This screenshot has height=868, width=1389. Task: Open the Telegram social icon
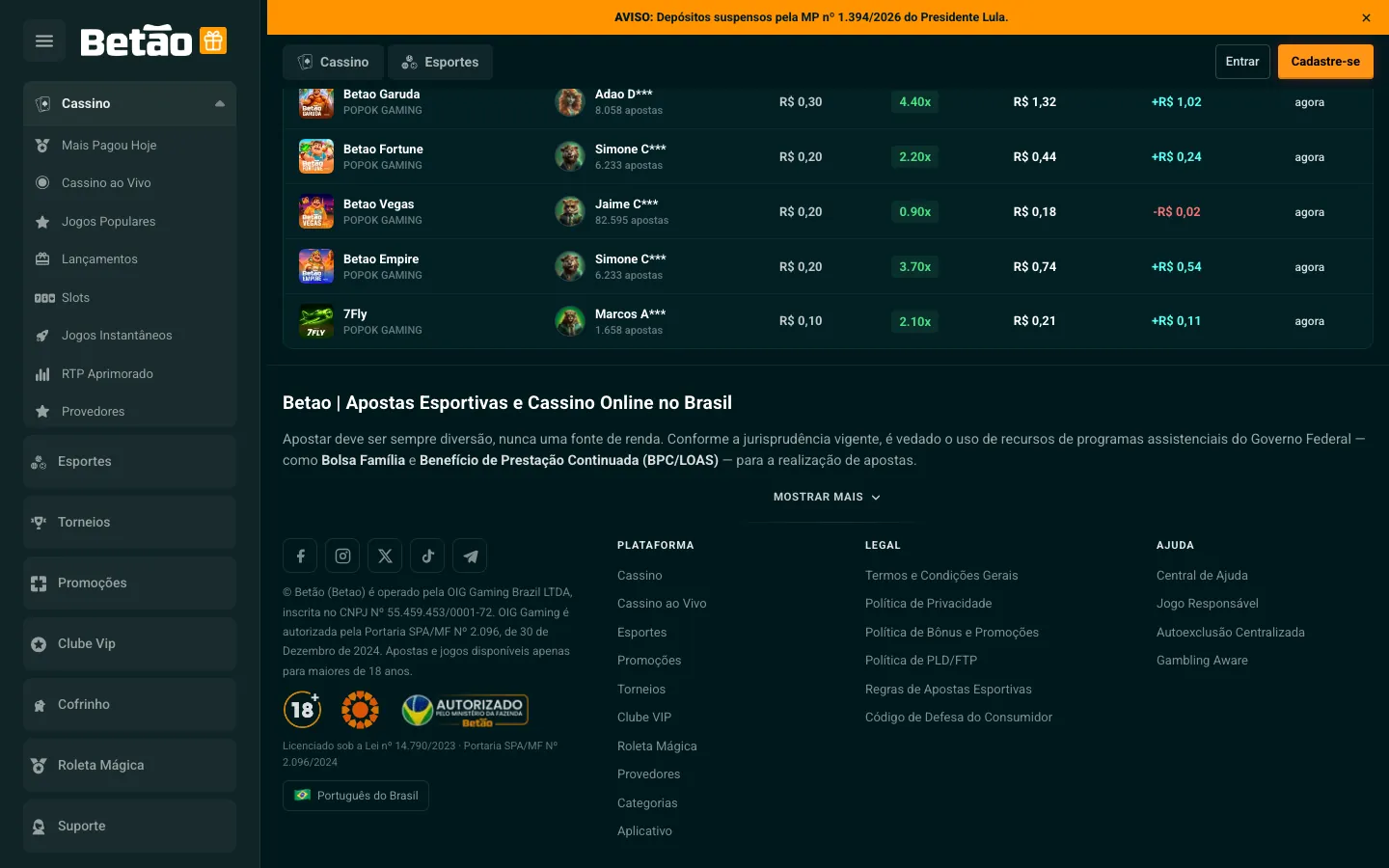pos(470,556)
